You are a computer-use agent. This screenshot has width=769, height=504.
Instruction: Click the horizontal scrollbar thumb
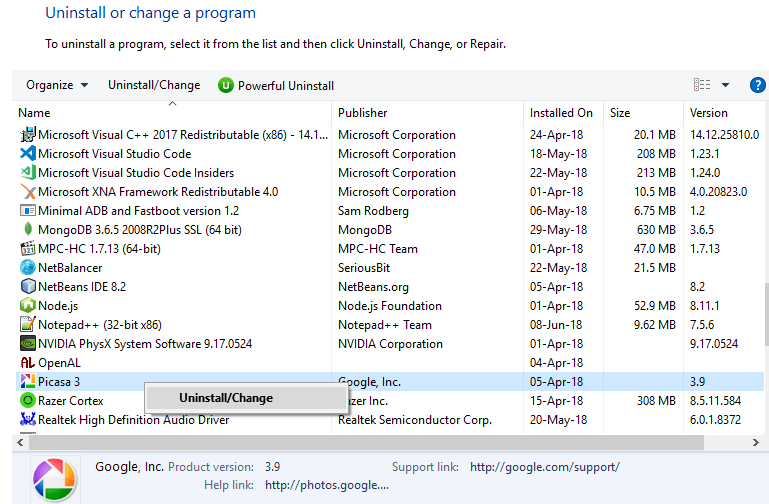[x=366, y=442]
